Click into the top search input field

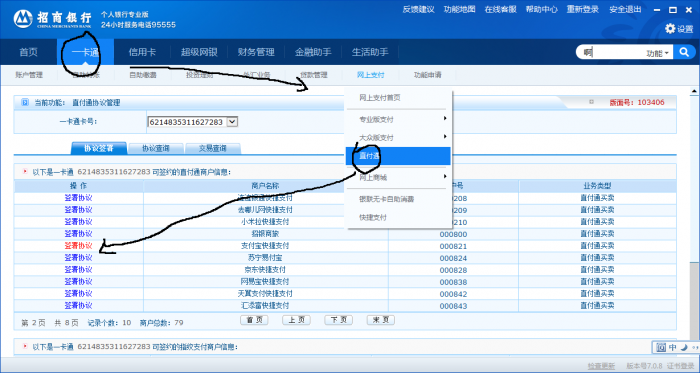click(612, 53)
